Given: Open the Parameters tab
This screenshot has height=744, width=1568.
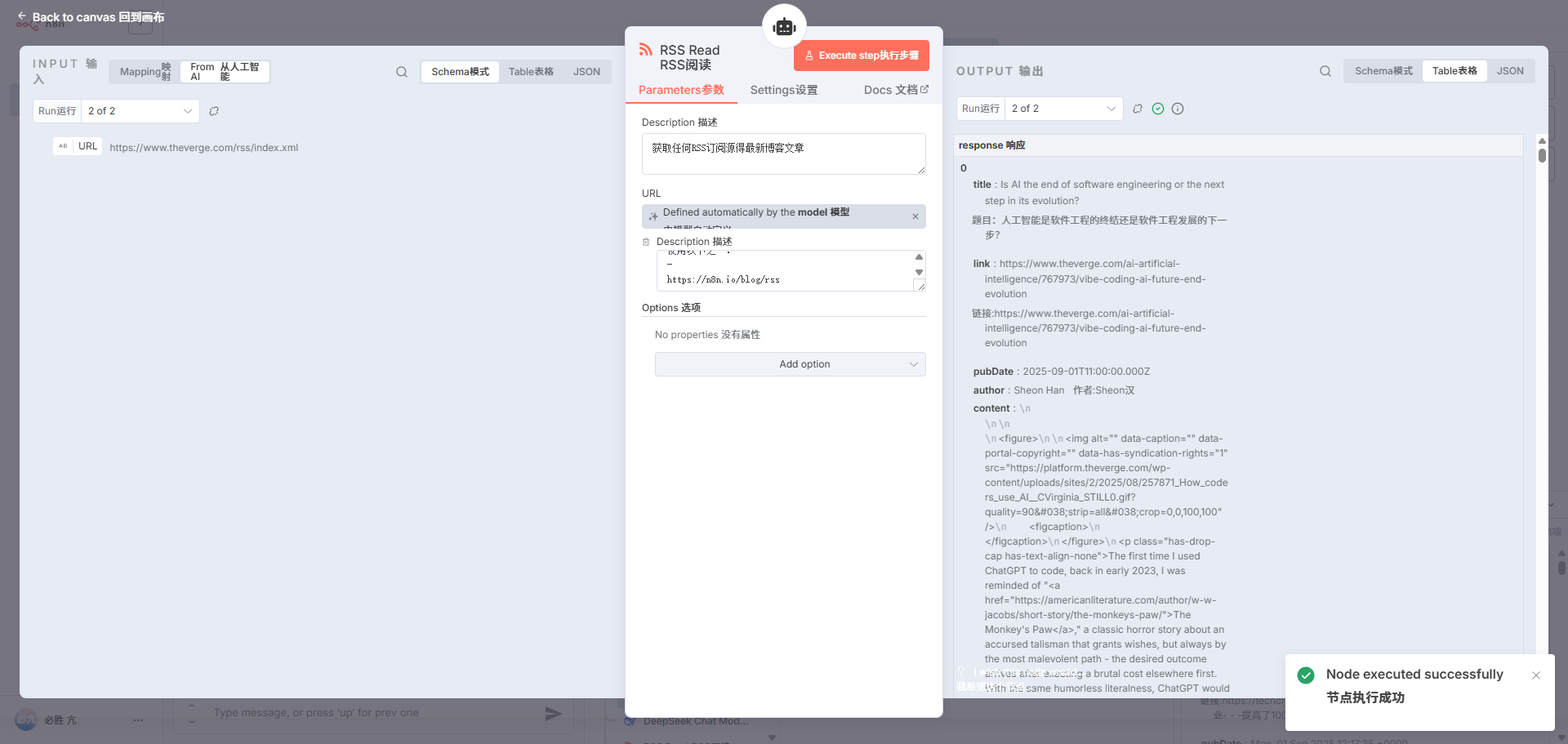Looking at the screenshot, I should tap(681, 90).
